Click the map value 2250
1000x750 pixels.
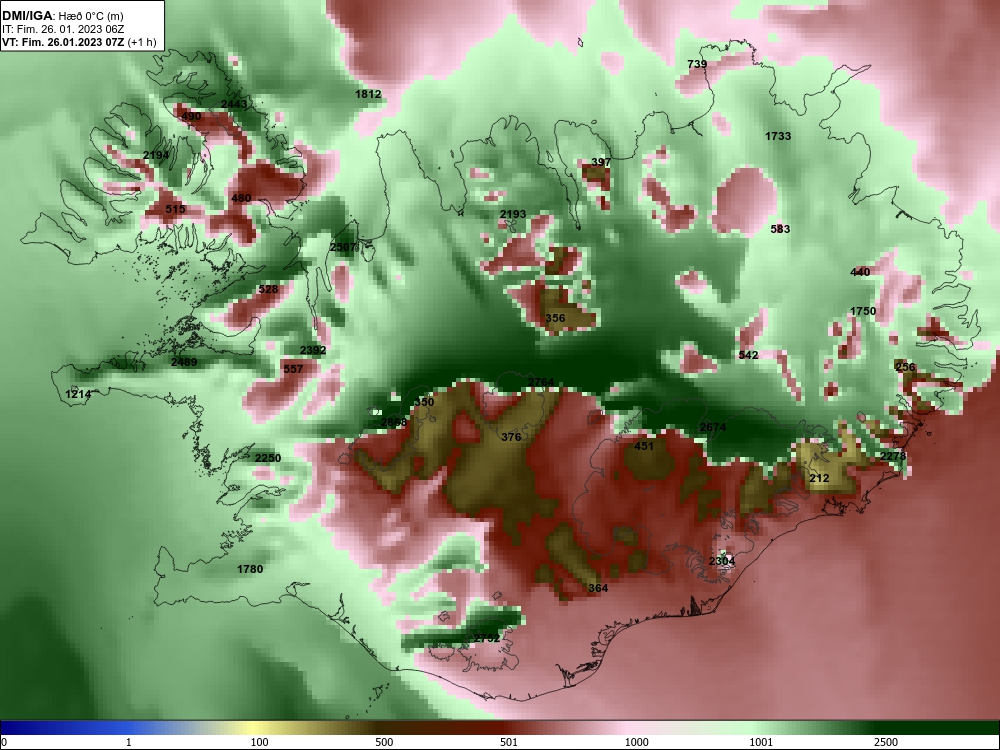[268, 458]
